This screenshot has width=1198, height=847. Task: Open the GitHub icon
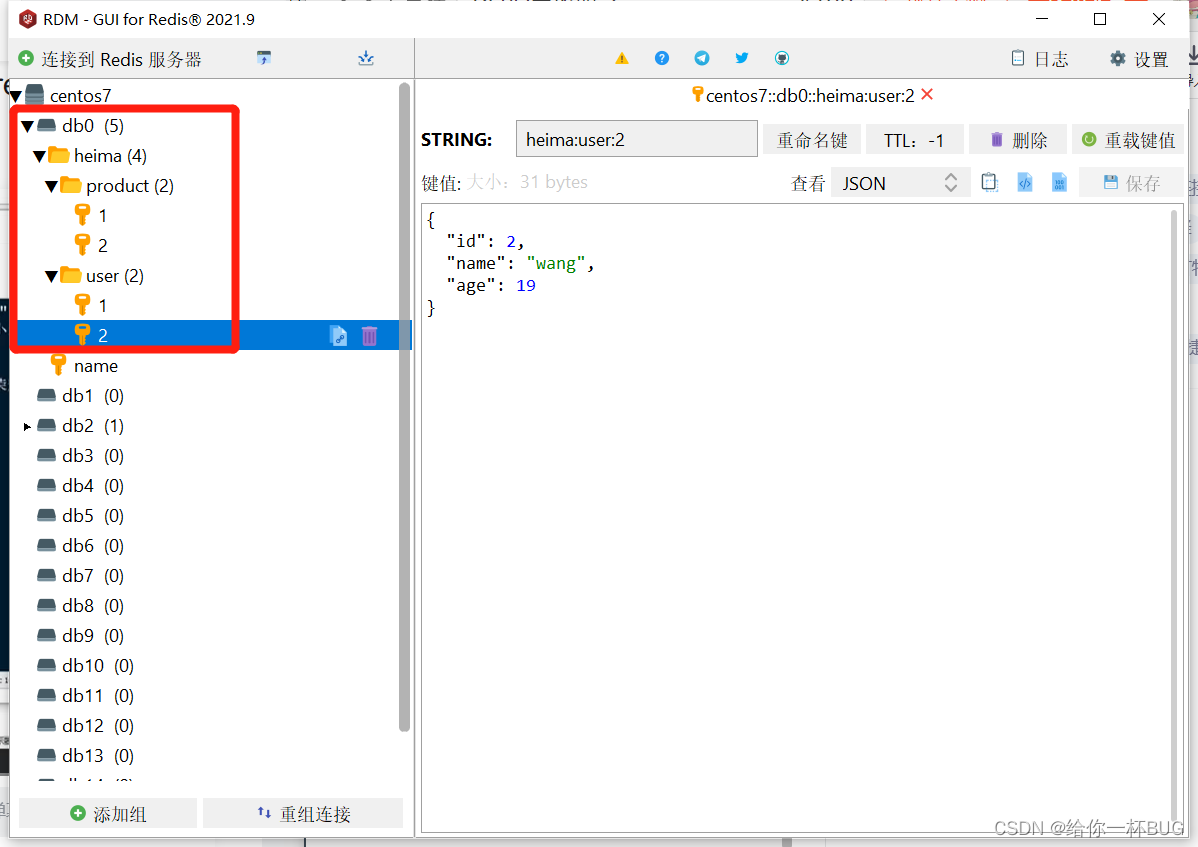[782, 58]
